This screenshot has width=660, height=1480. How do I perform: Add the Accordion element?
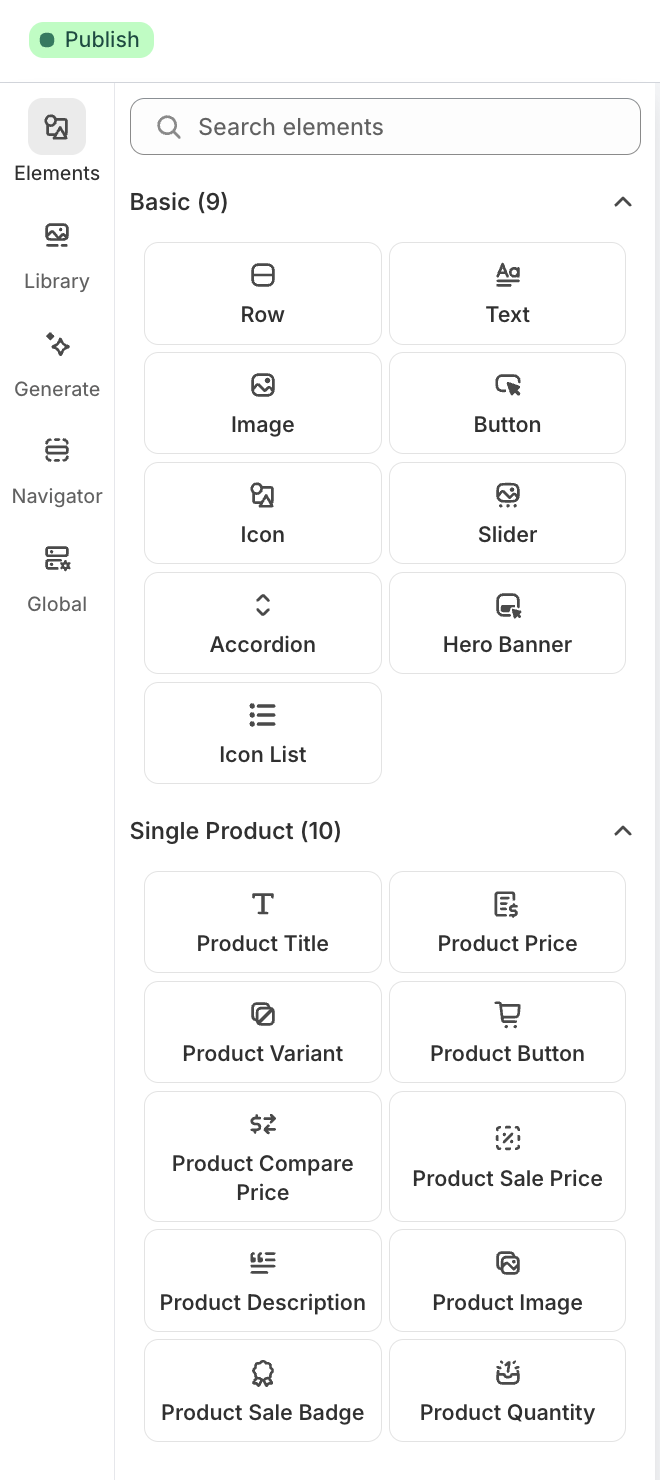point(262,623)
